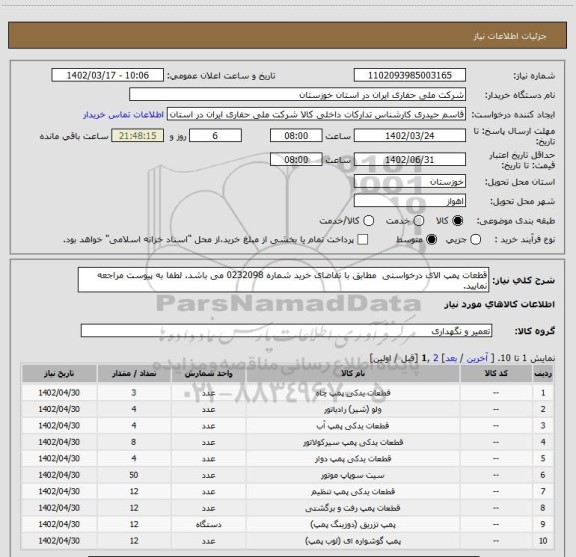
Task: Click the request creator field قاسم حیدری
Action: click(316, 114)
